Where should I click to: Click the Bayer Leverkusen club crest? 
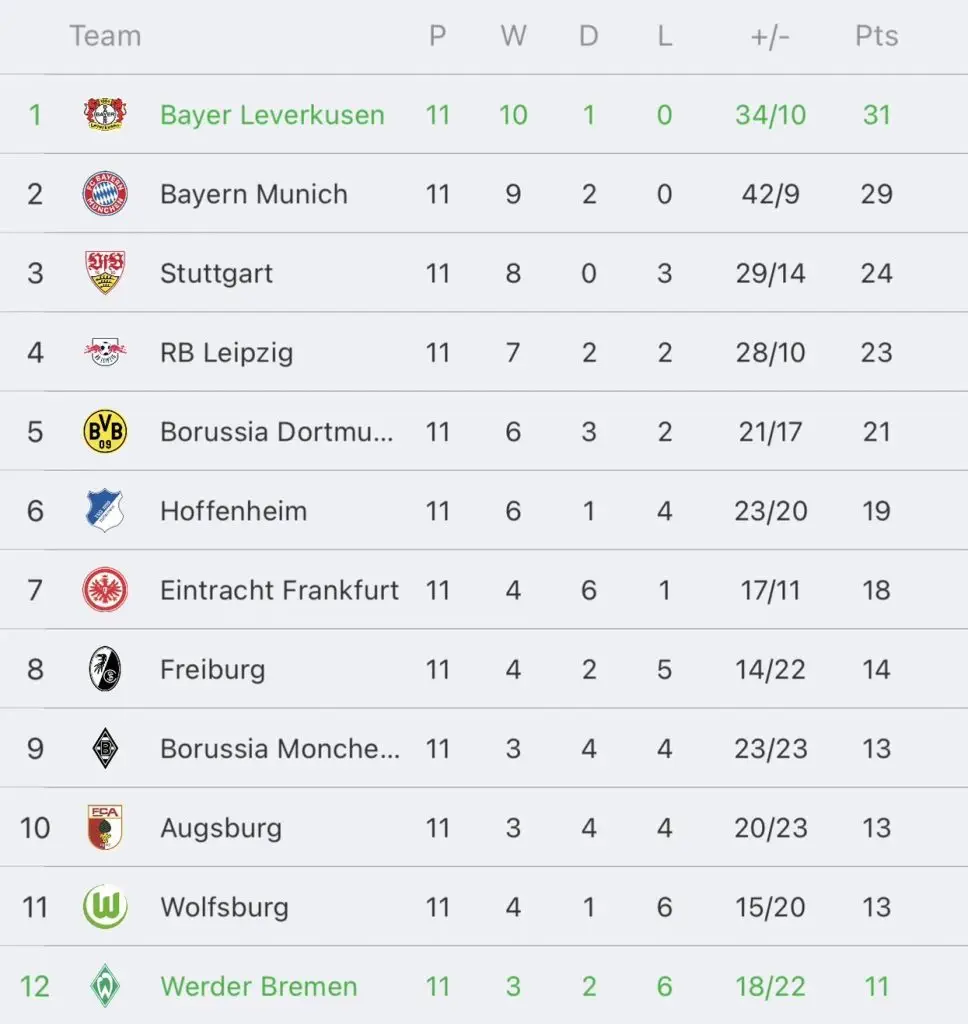105,114
